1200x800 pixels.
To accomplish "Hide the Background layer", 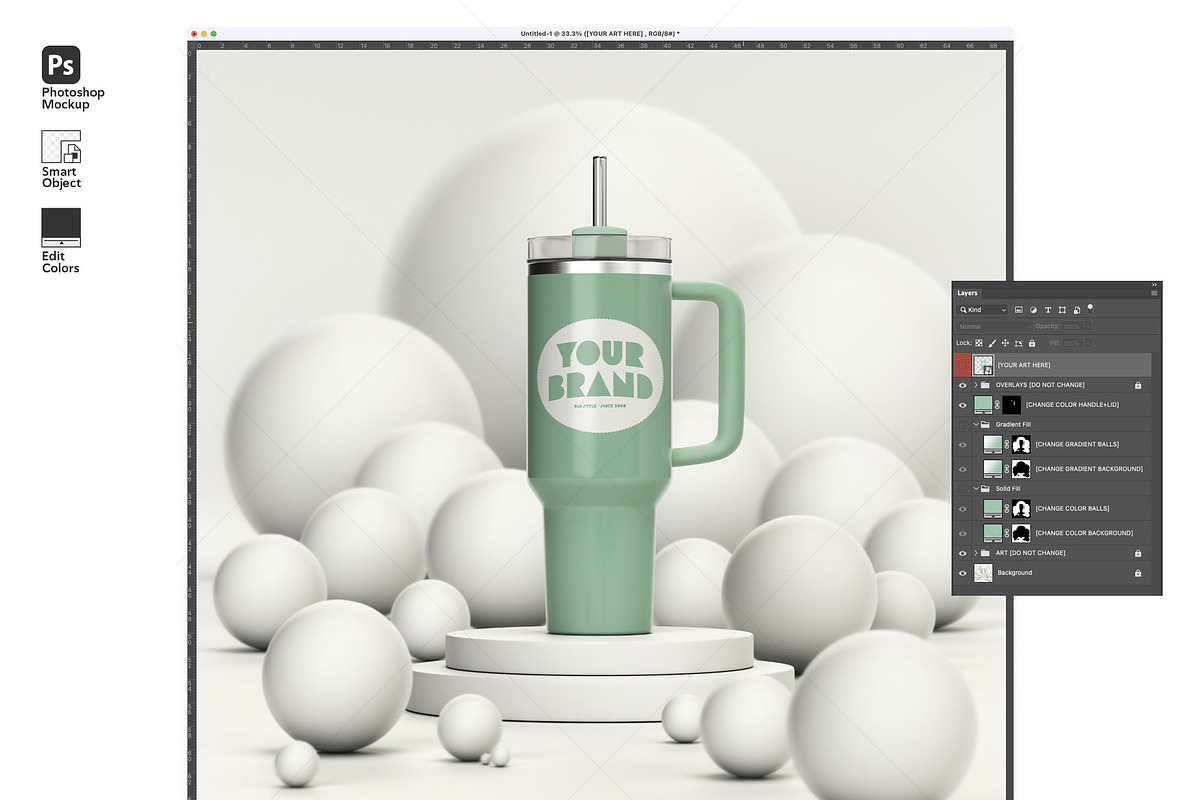I will coord(963,573).
